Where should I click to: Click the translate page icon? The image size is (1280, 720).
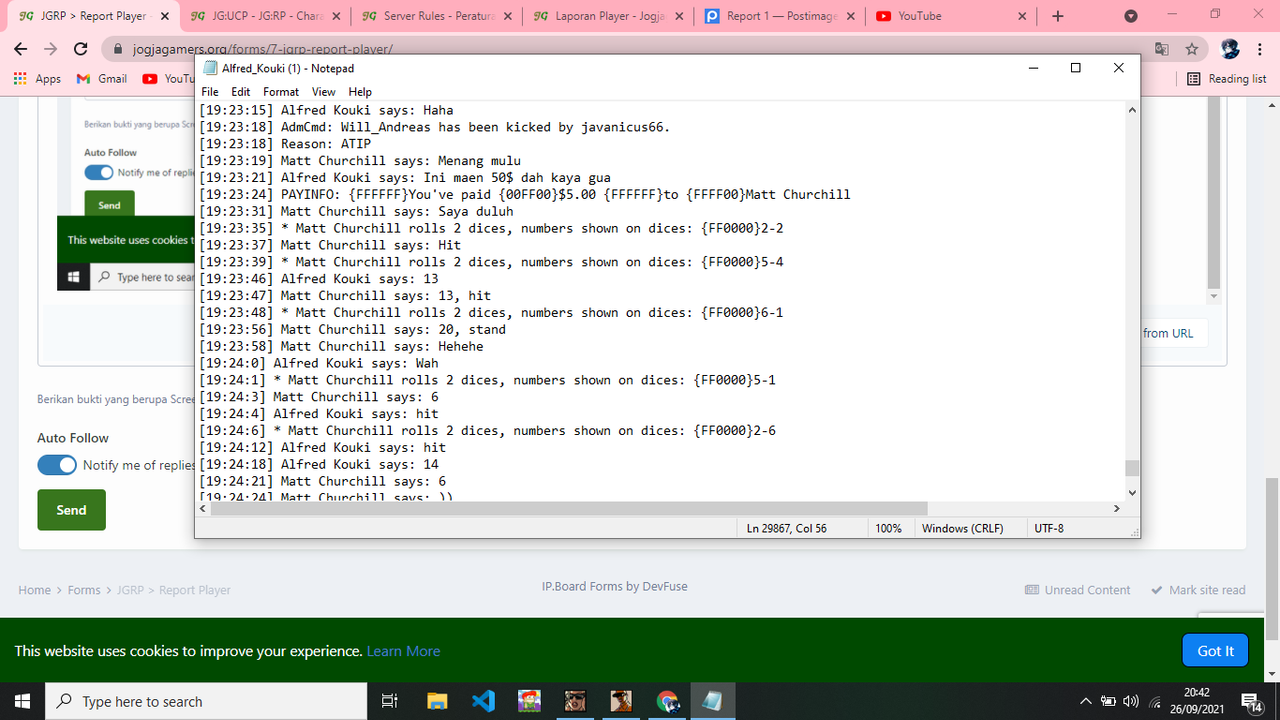coord(1161,49)
